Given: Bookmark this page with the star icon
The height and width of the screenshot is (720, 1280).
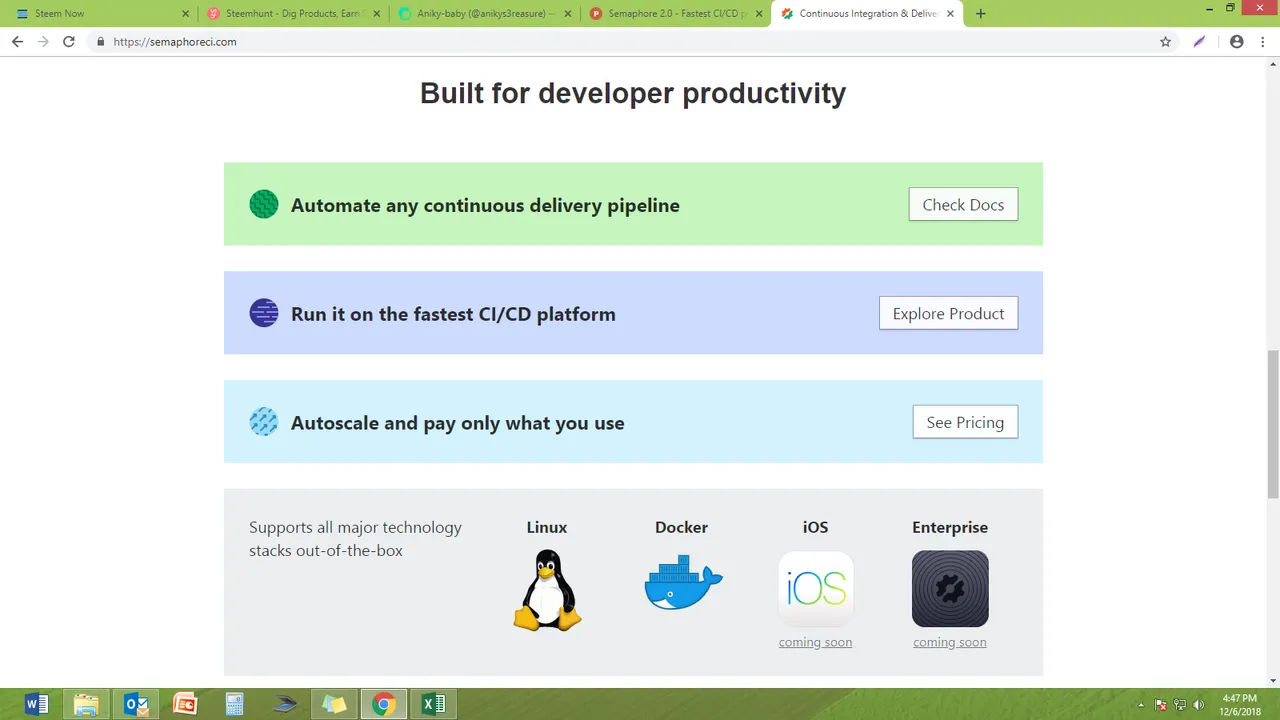Looking at the screenshot, I should coord(1165,42).
